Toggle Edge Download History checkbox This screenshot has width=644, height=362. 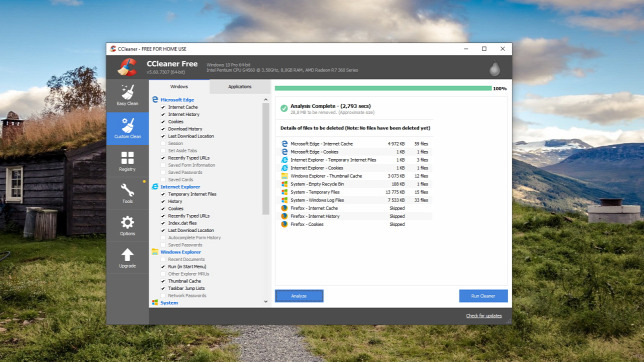point(163,129)
